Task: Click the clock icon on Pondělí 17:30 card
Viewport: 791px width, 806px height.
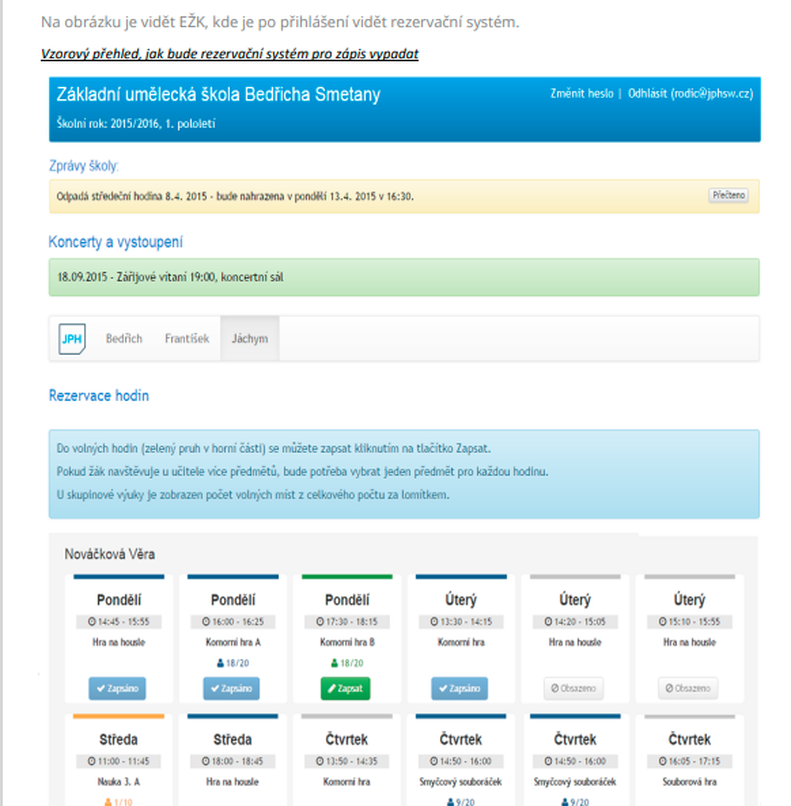Action: pos(320,621)
